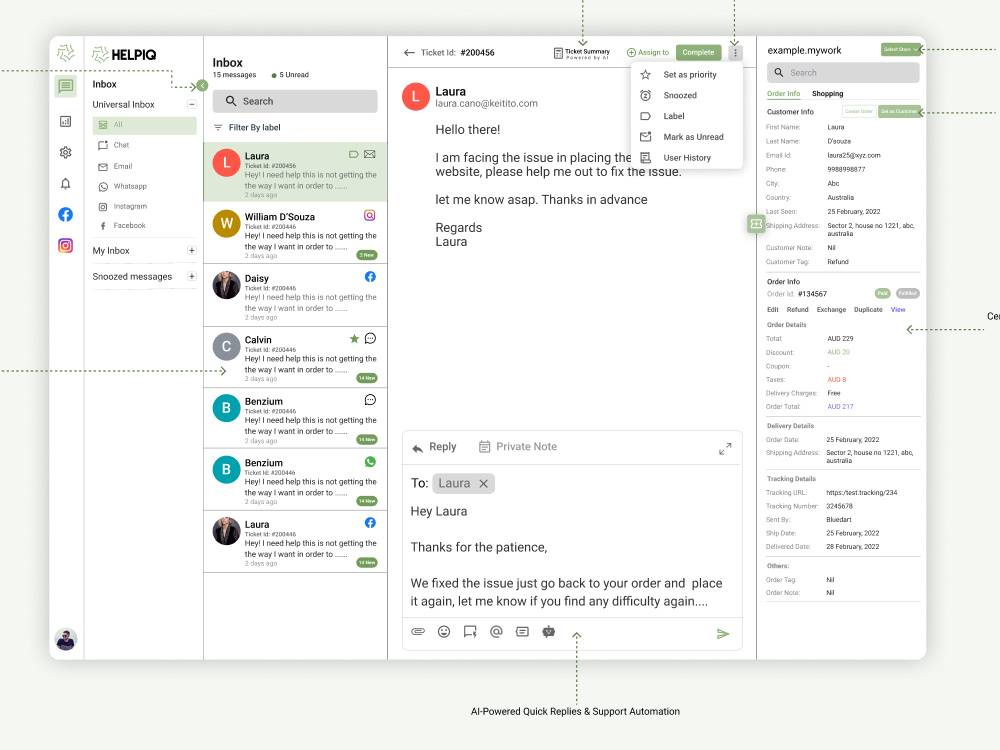Open the emoji picker icon
This screenshot has height=750, width=1000.
(x=444, y=631)
